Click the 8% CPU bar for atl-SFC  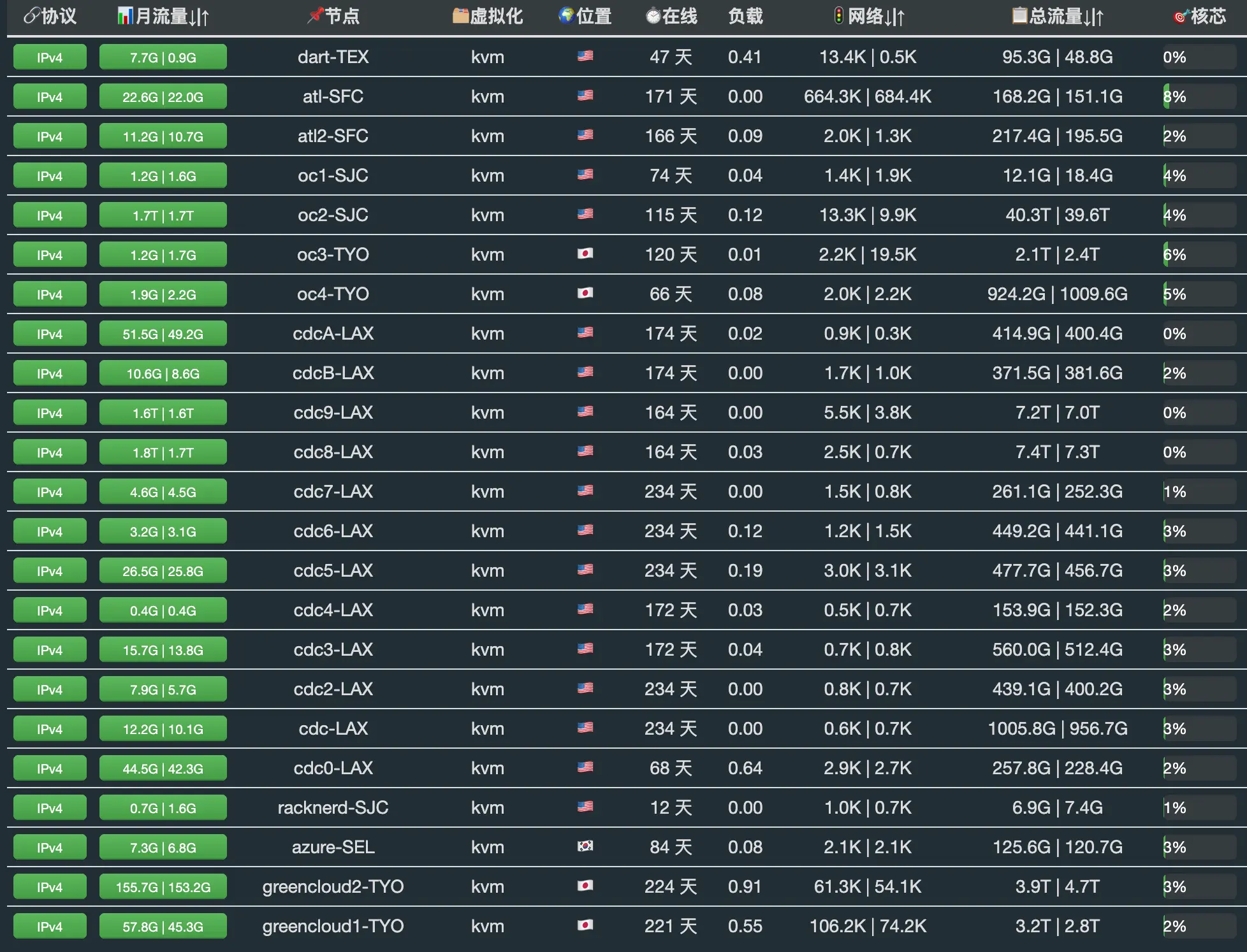[x=1199, y=97]
